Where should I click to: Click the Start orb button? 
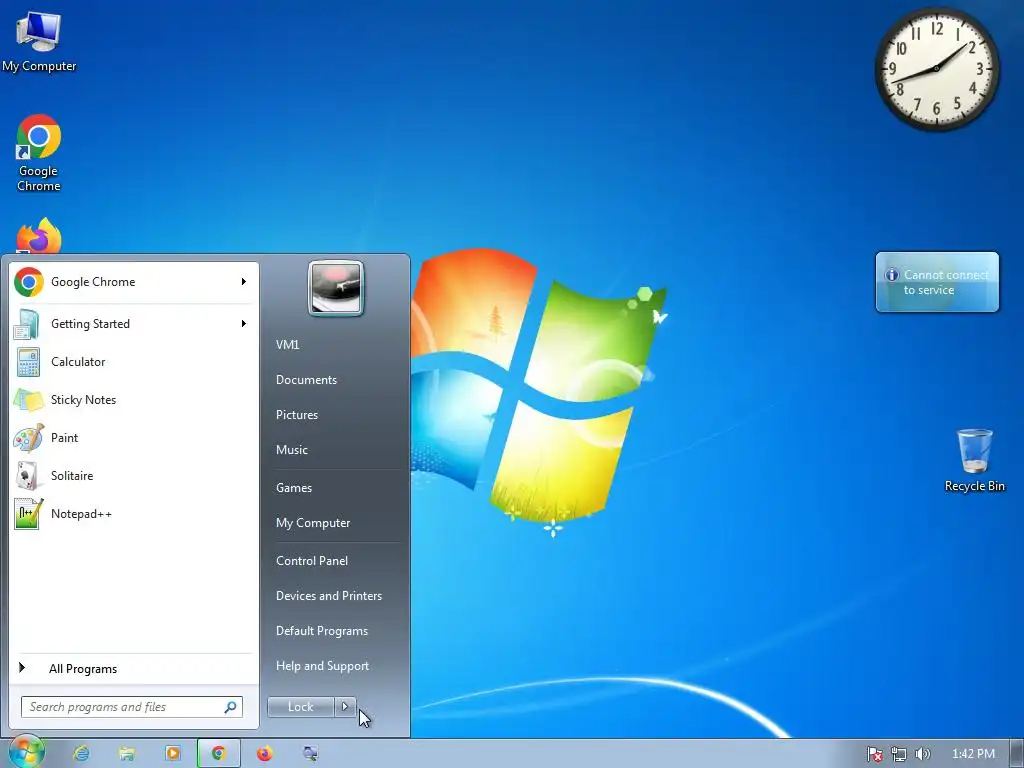27,752
